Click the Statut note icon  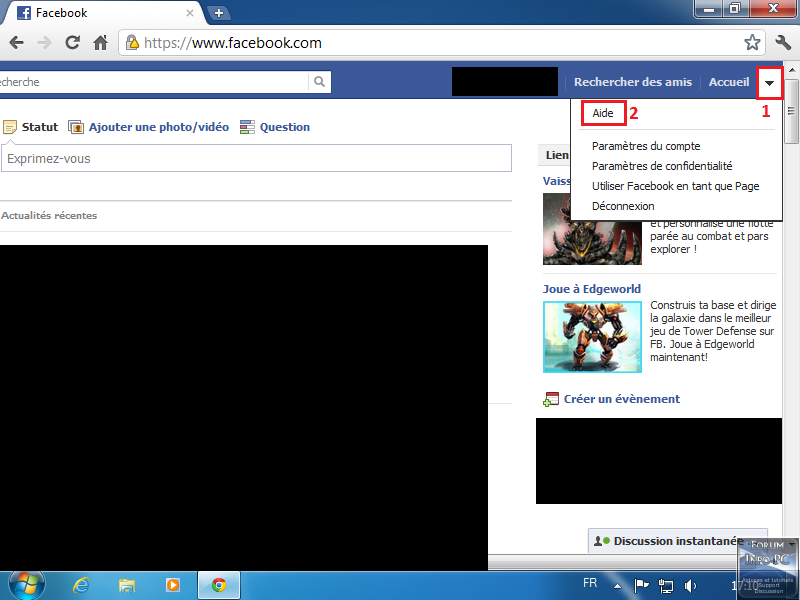[x=10, y=127]
